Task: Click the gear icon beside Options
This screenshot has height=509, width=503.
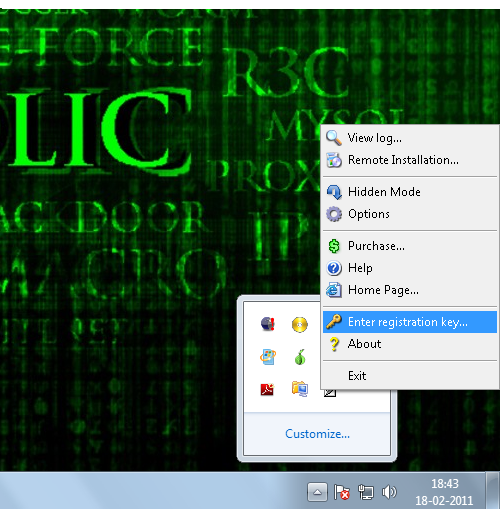Action: 334,214
